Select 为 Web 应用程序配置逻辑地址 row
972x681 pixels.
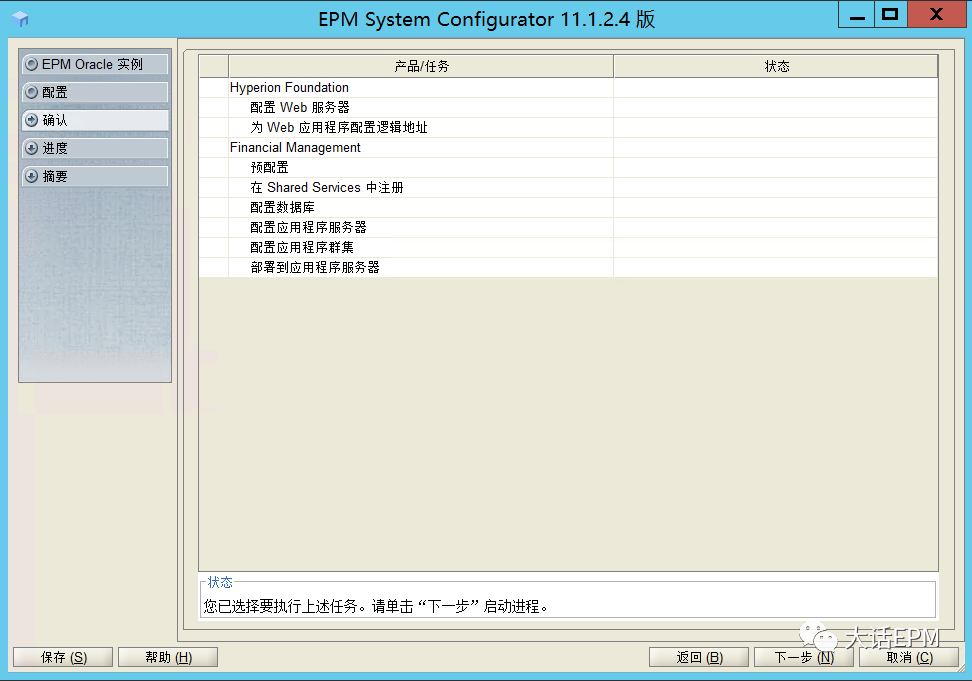tap(568, 127)
